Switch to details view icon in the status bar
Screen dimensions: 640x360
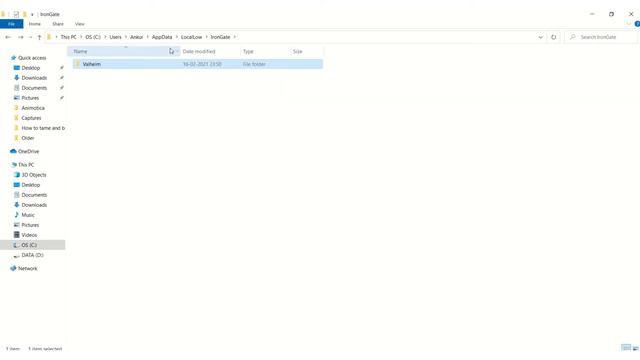coord(626,348)
